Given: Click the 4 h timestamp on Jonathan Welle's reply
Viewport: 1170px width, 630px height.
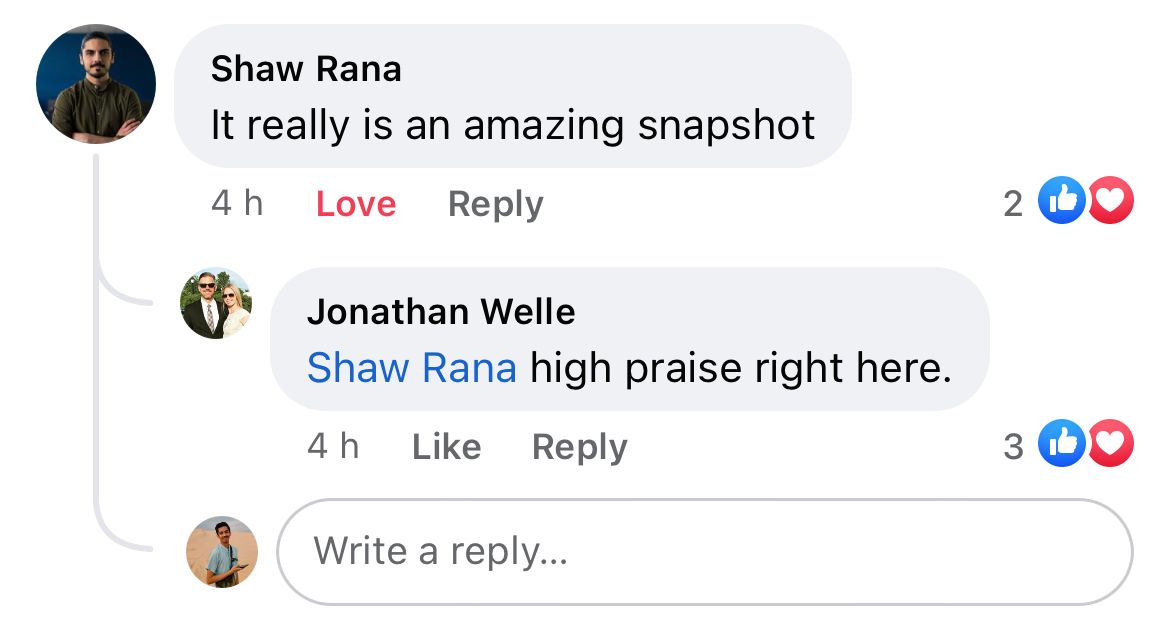Looking at the screenshot, I should click(x=333, y=446).
